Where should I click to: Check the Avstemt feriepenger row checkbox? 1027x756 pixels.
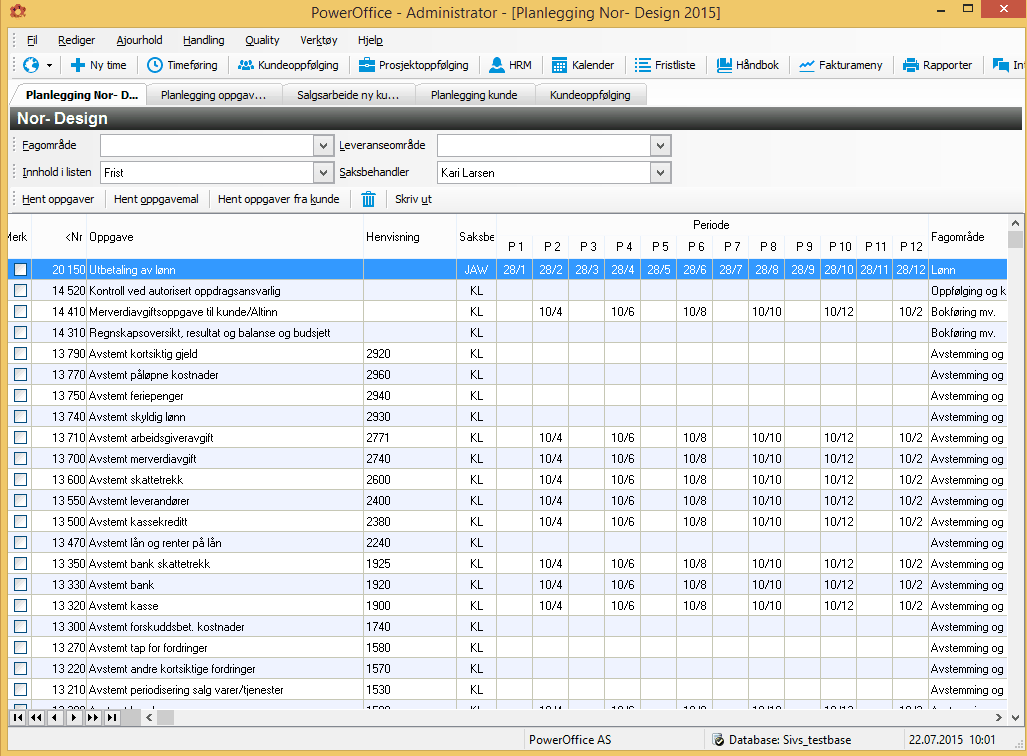(20, 395)
